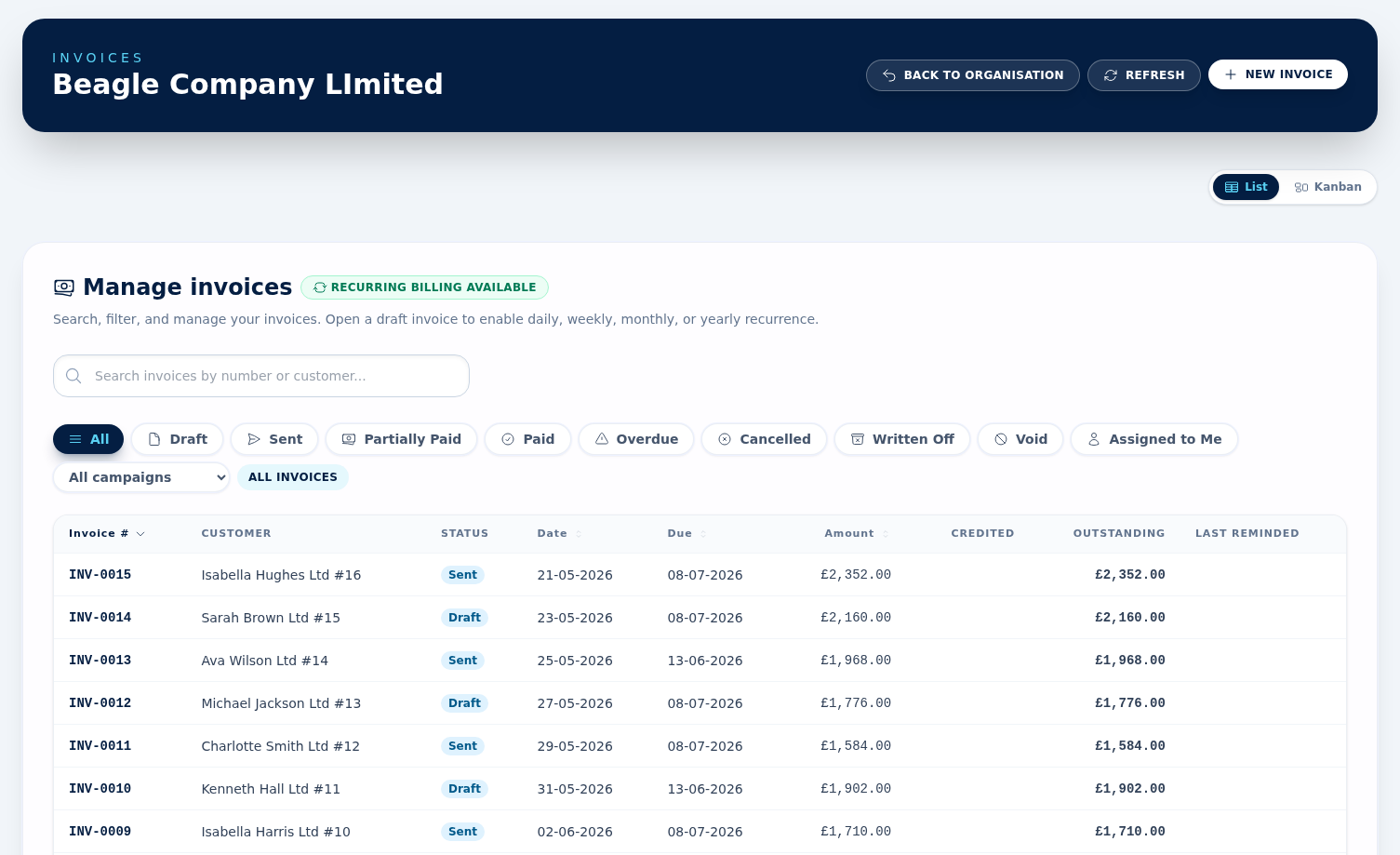This screenshot has height=855, width=1400.
Task: Click customer Ava Wilson Ltd #14
Action: 264,661
